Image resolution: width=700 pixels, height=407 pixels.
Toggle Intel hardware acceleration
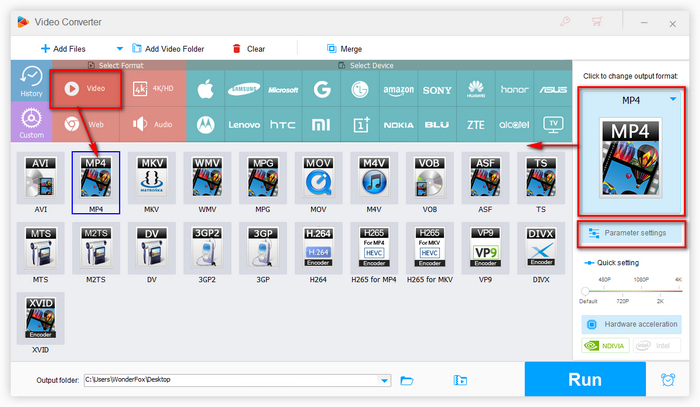656,345
